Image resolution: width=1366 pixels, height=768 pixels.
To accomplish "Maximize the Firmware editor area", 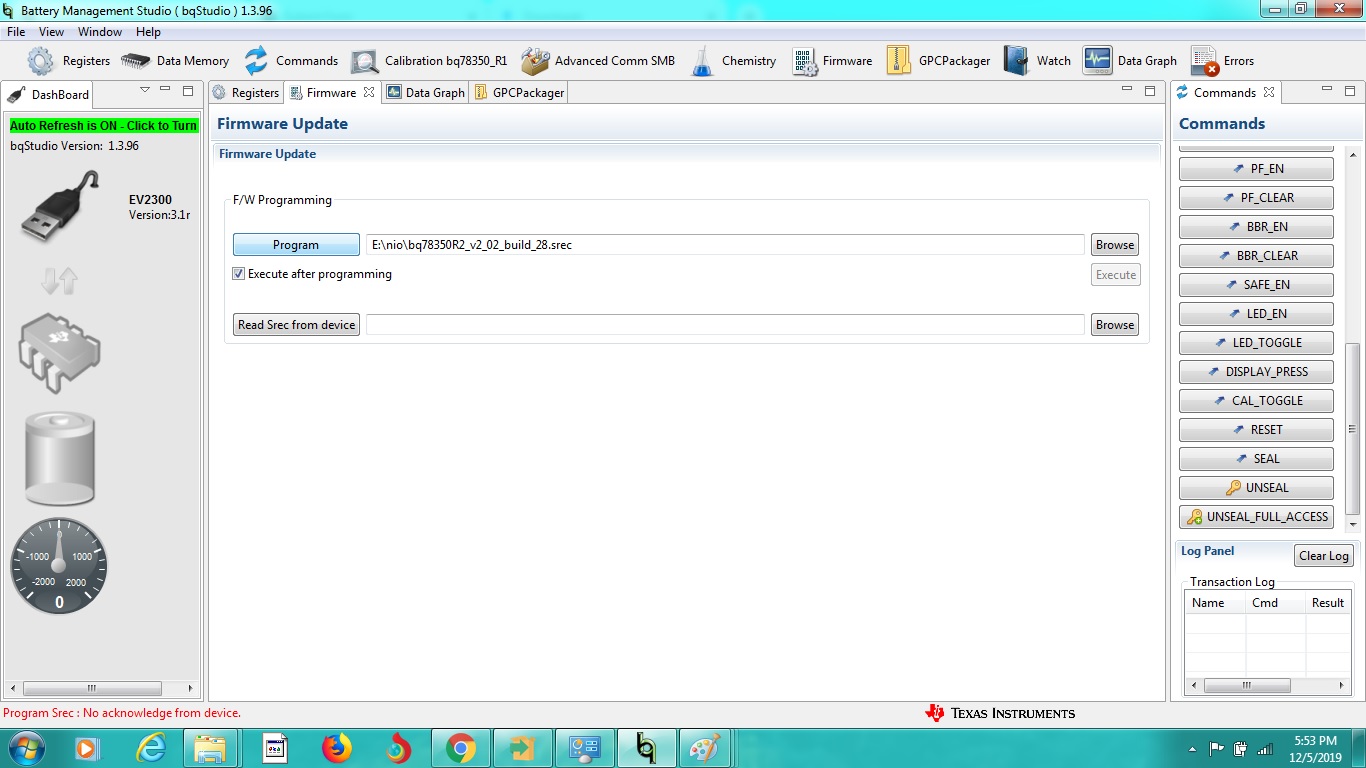I will point(1150,91).
